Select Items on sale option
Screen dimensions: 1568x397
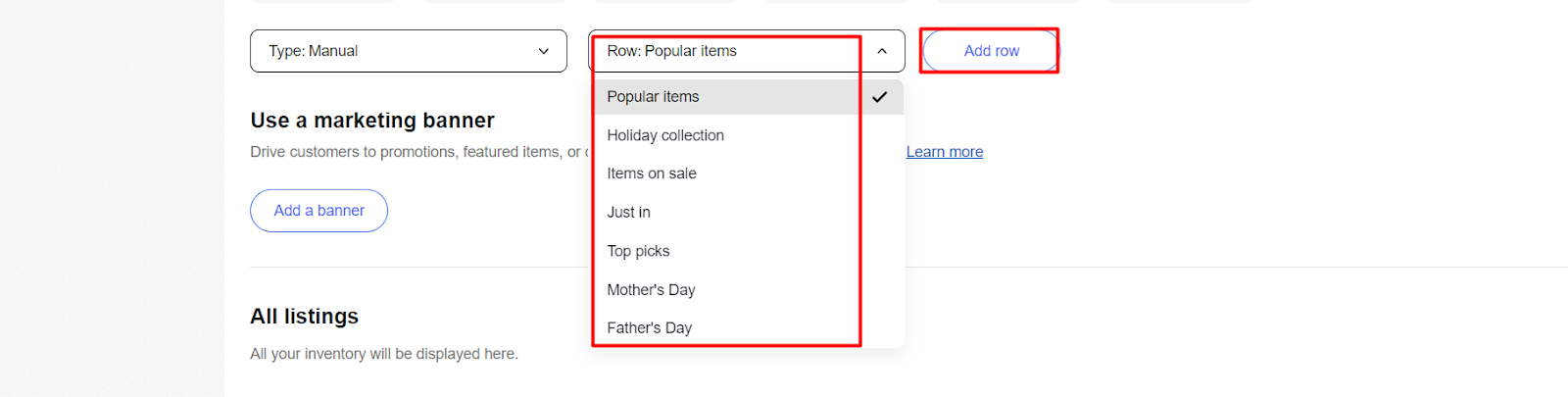pyautogui.click(x=652, y=174)
